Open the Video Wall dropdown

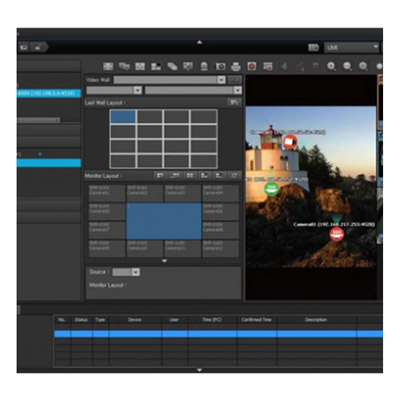pyautogui.click(x=221, y=80)
